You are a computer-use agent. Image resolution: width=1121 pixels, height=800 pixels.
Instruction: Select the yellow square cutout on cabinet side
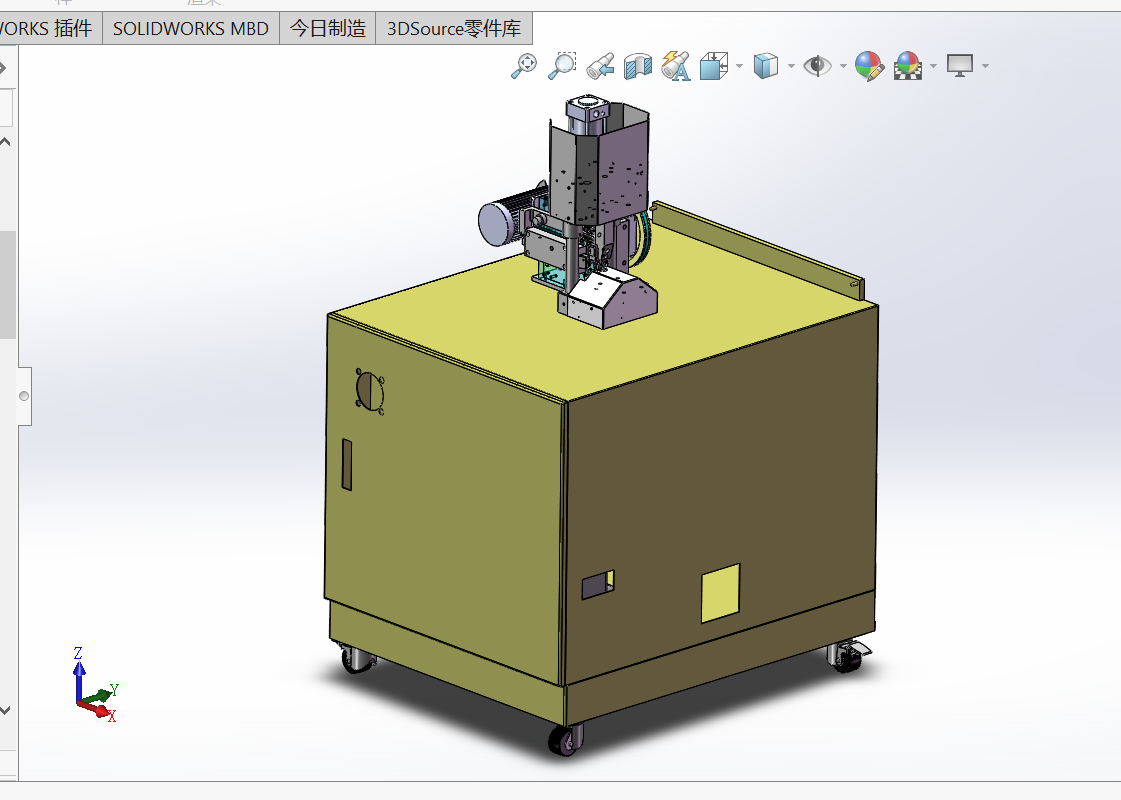pyautogui.click(x=720, y=593)
